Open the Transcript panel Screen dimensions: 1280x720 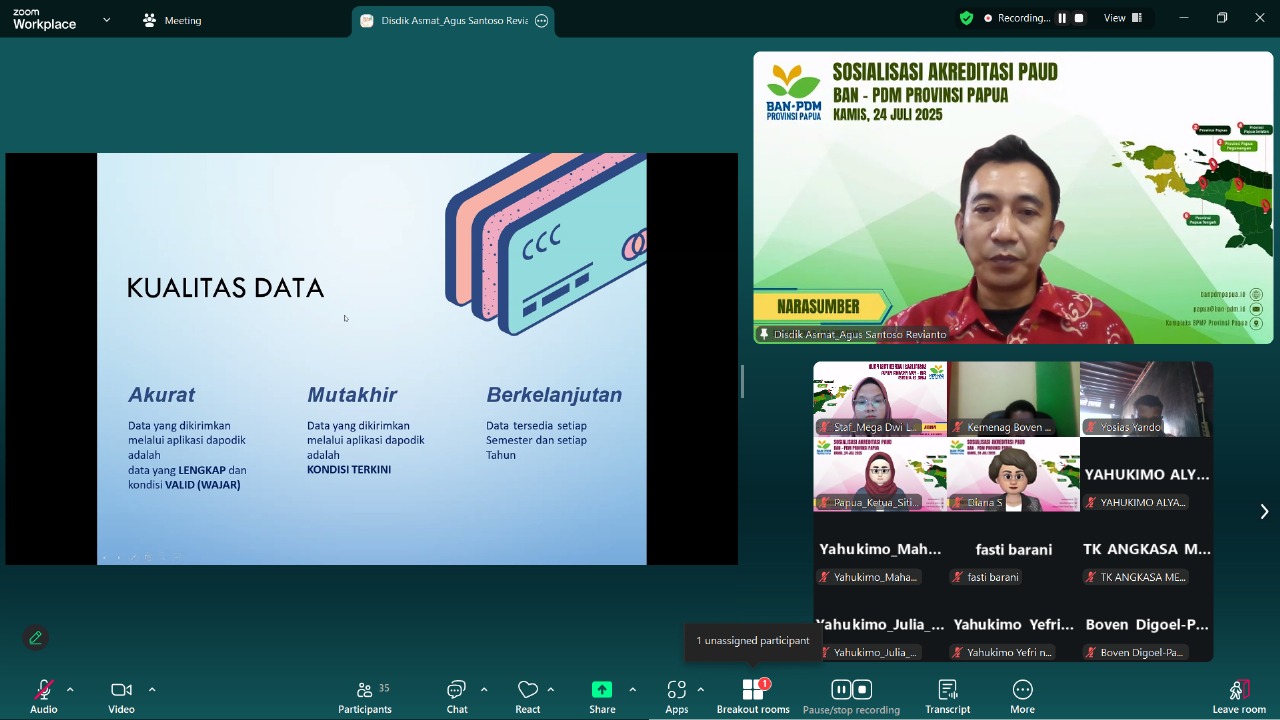pyautogui.click(x=947, y=696)
